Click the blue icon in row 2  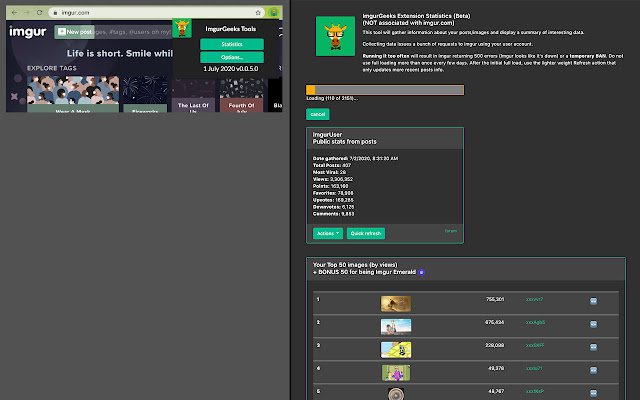(593, 324)
